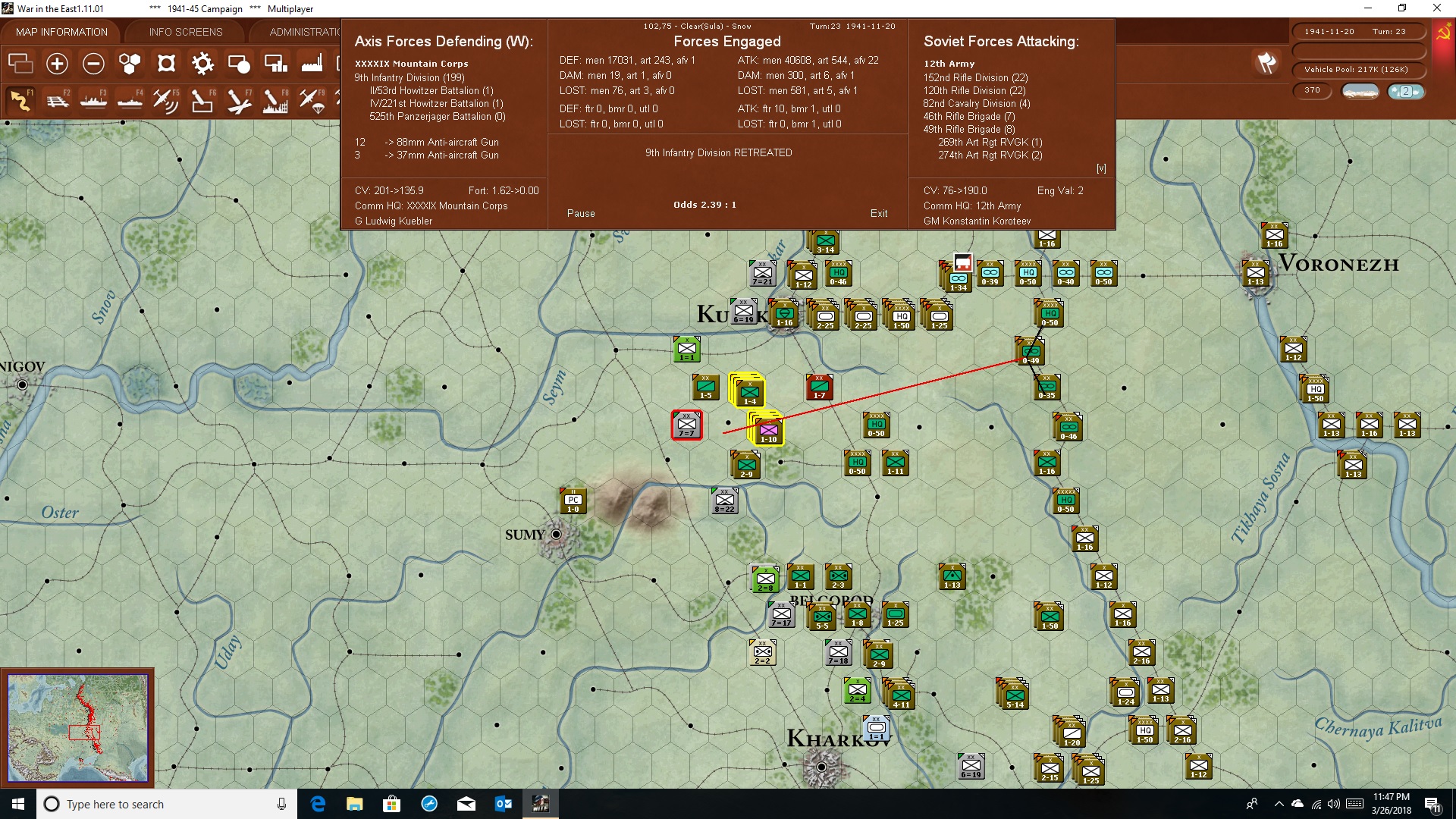Select the PC 1-0 unit near Sumy
This screenshot has height=819, width=1456.
click(x=573, y=500)
